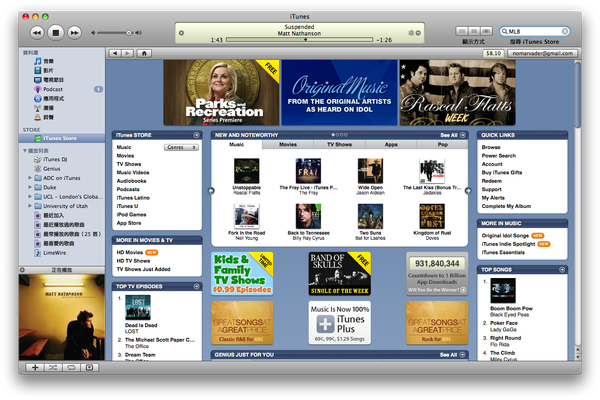The image size is (600, 400).
Task: Open Kingdom of Rust album cover
Action: 432,216
